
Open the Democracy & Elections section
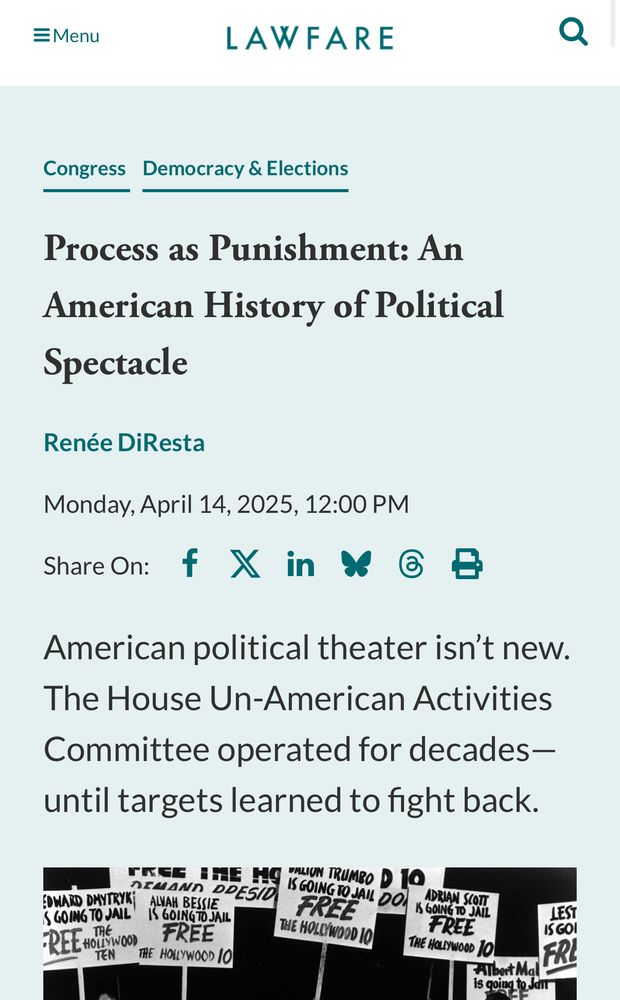(x=245, y=168)
